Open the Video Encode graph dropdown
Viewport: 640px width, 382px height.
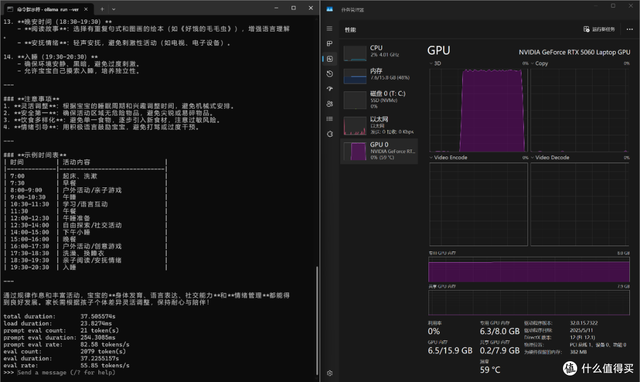pyautogui.click(x=449, y=158)
